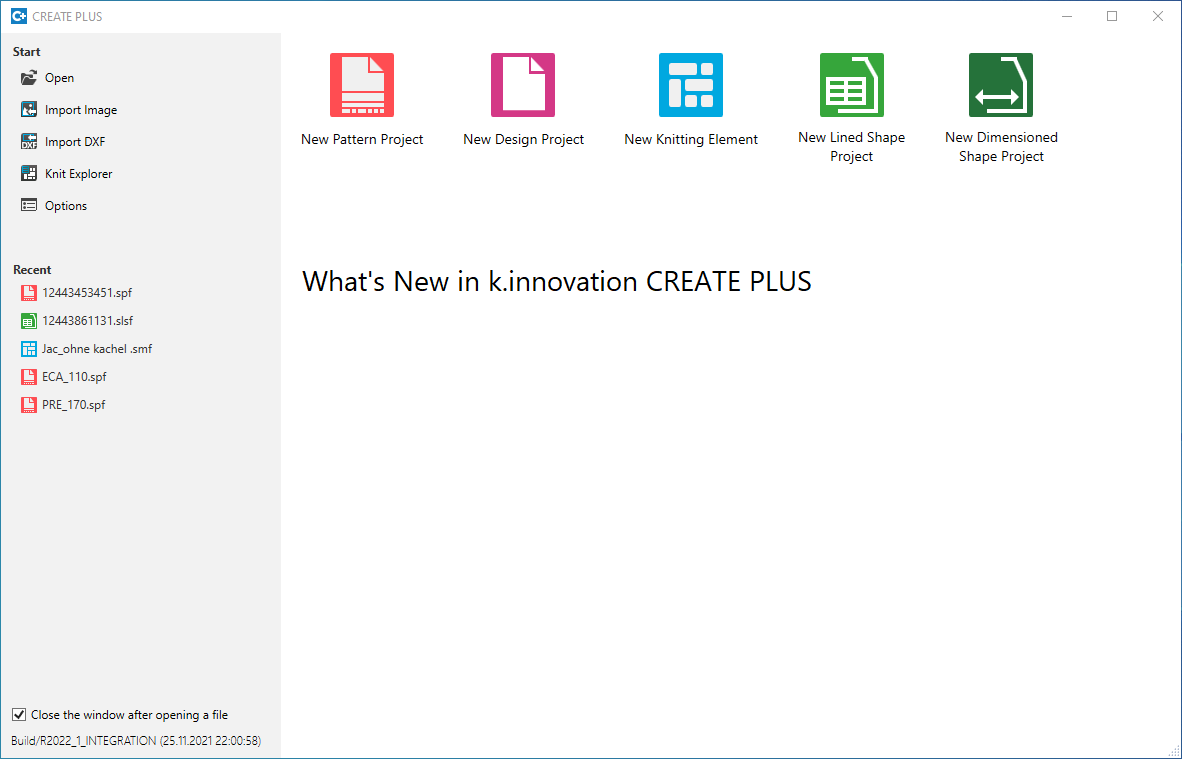Start a New Dimensioned Shape Project
The image size is (1182, 759).
click(x=1001, y=85)
